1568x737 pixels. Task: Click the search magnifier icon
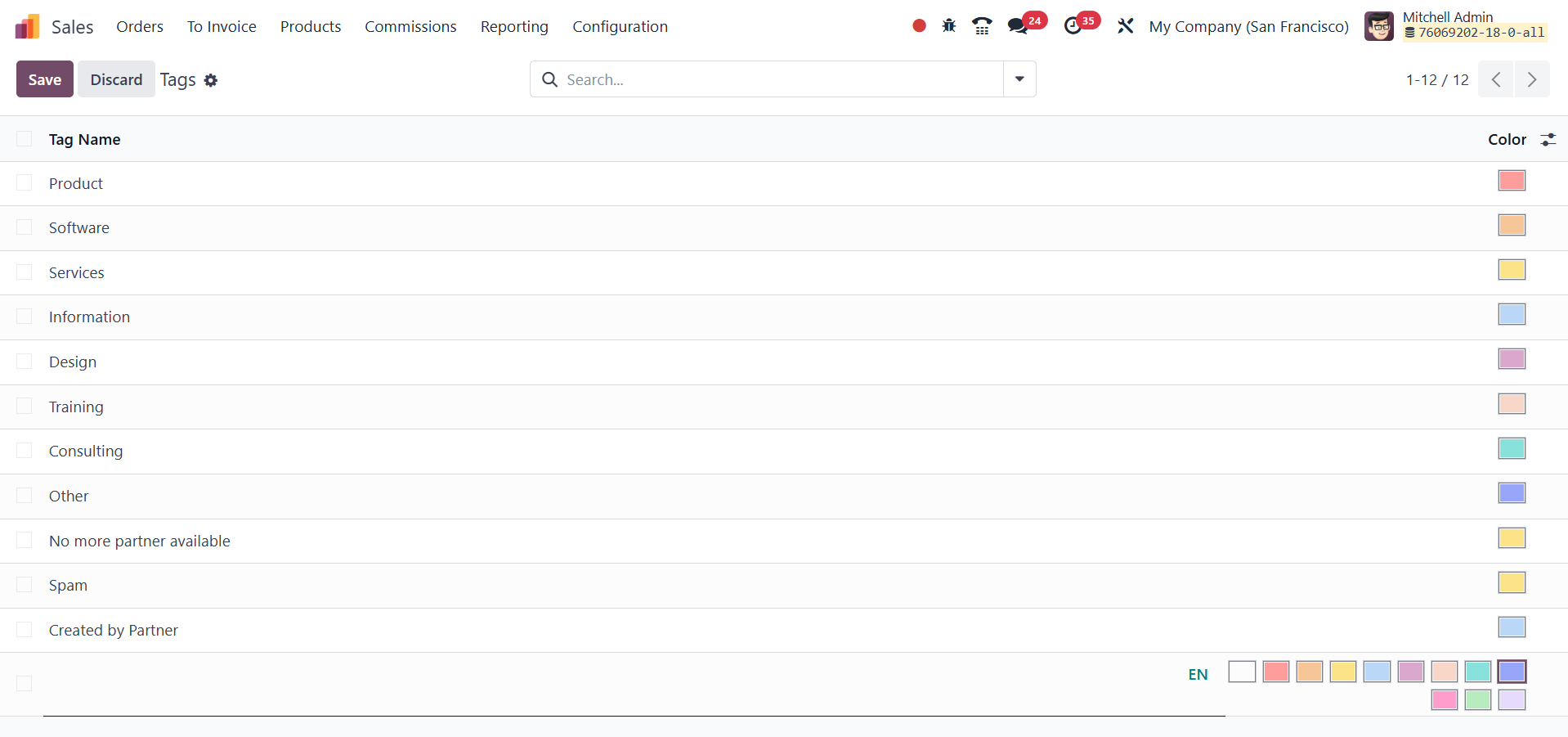pyautogui.click(x=550, y=79)
